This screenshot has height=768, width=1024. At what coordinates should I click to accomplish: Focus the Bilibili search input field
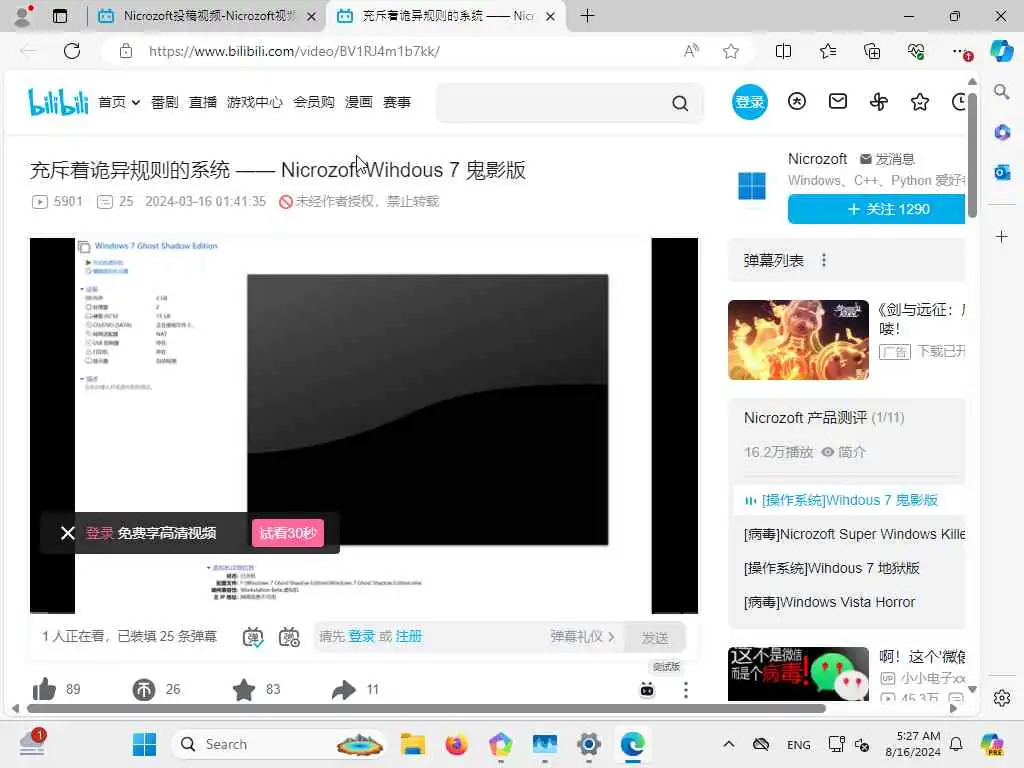pyautogui.click(x=554, y=103)
